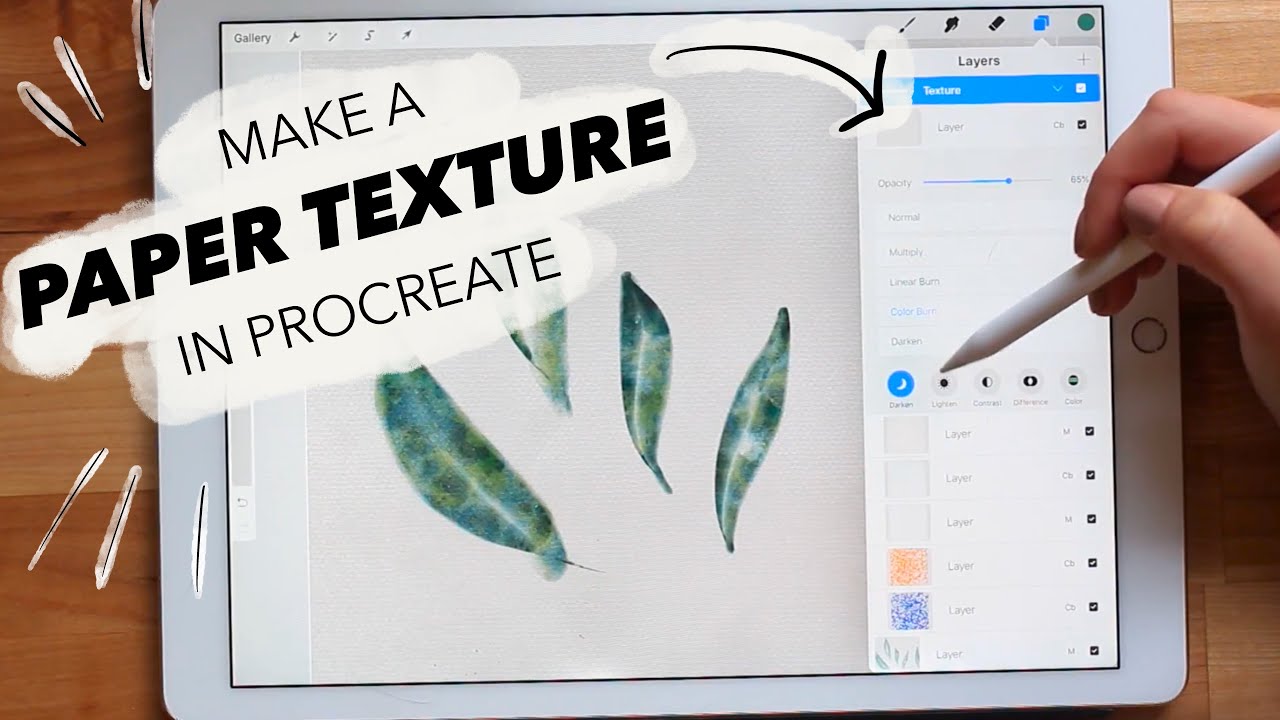Open blend mode Cb of blue layer
1280x720 pixels.
[1070, 607]
